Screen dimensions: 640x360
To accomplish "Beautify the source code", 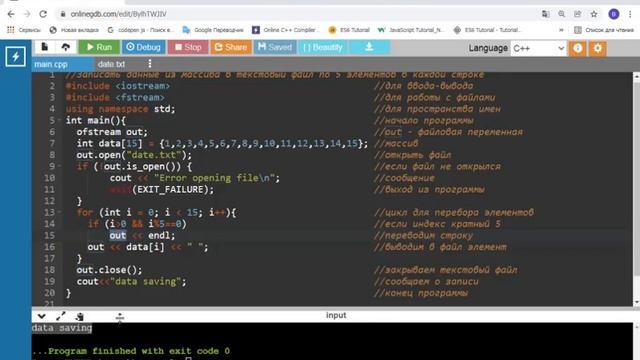I will pyautogui.click(x=322, y=47).
